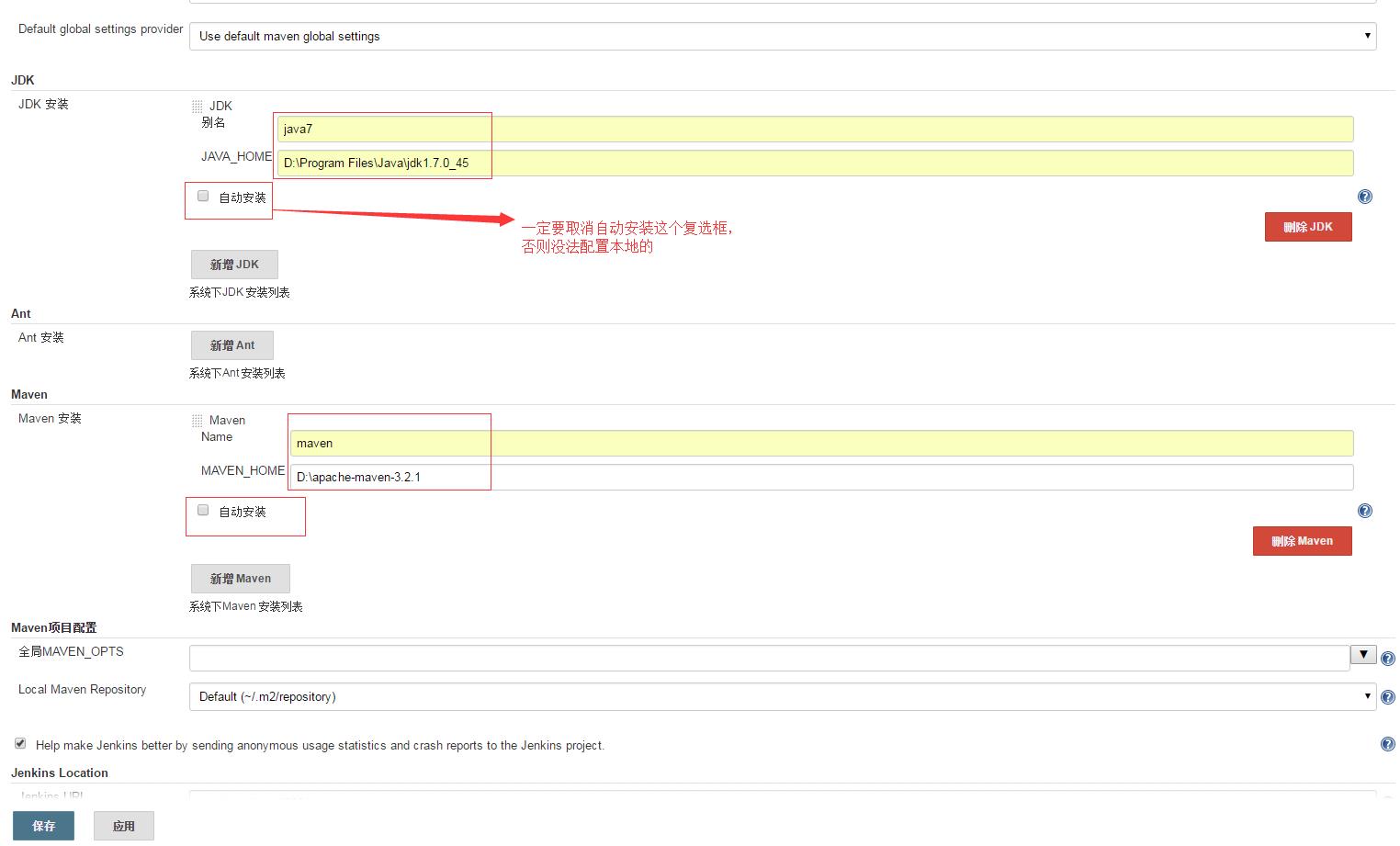
Task: Focus the 全局MAVEN_OPTS input field
Action: 770,658
